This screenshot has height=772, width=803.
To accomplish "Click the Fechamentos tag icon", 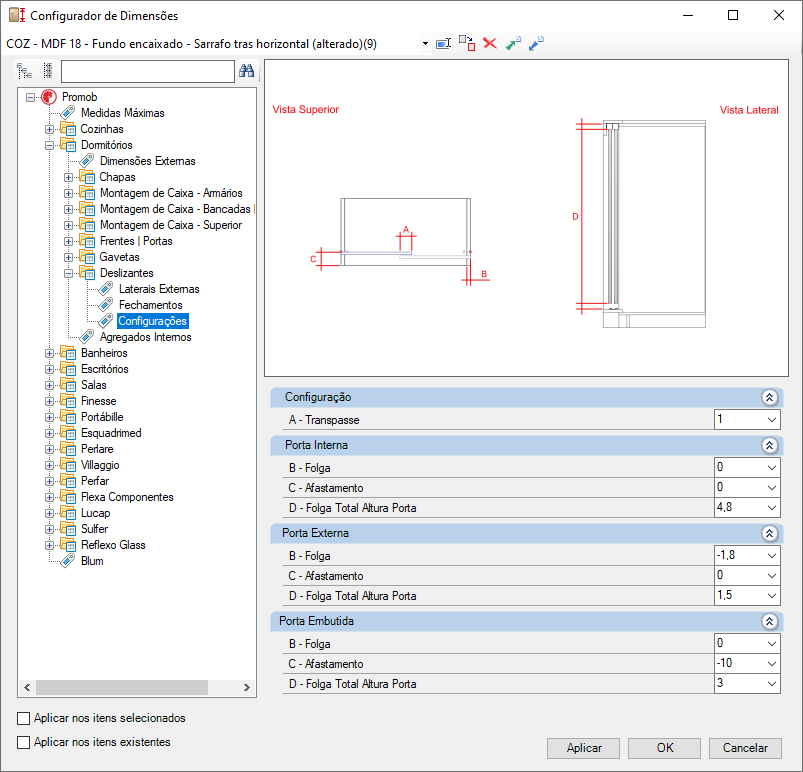I will coord(105,305).
